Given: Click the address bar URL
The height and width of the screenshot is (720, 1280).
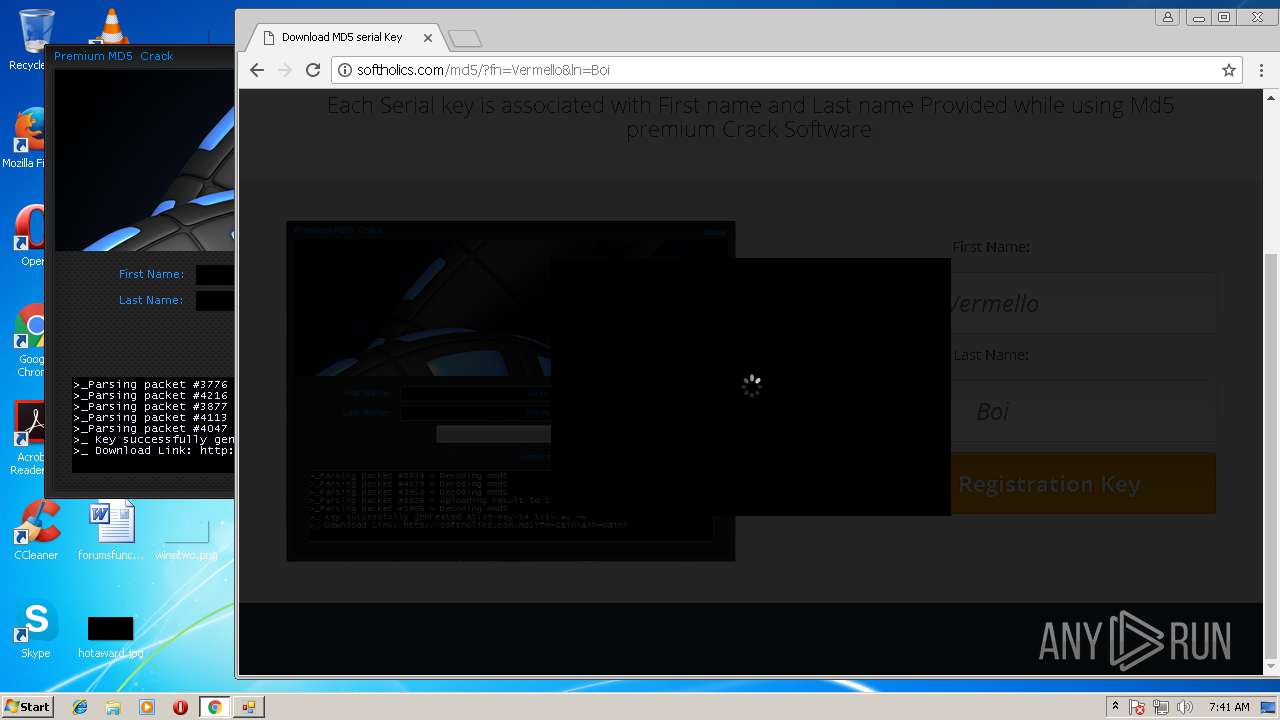Looking at the screenshot, I should [483, 70].
